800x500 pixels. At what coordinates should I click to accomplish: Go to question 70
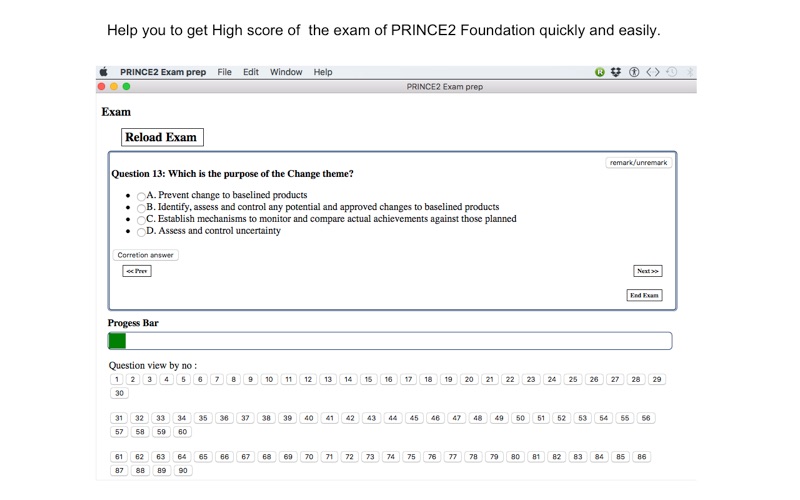309,457
